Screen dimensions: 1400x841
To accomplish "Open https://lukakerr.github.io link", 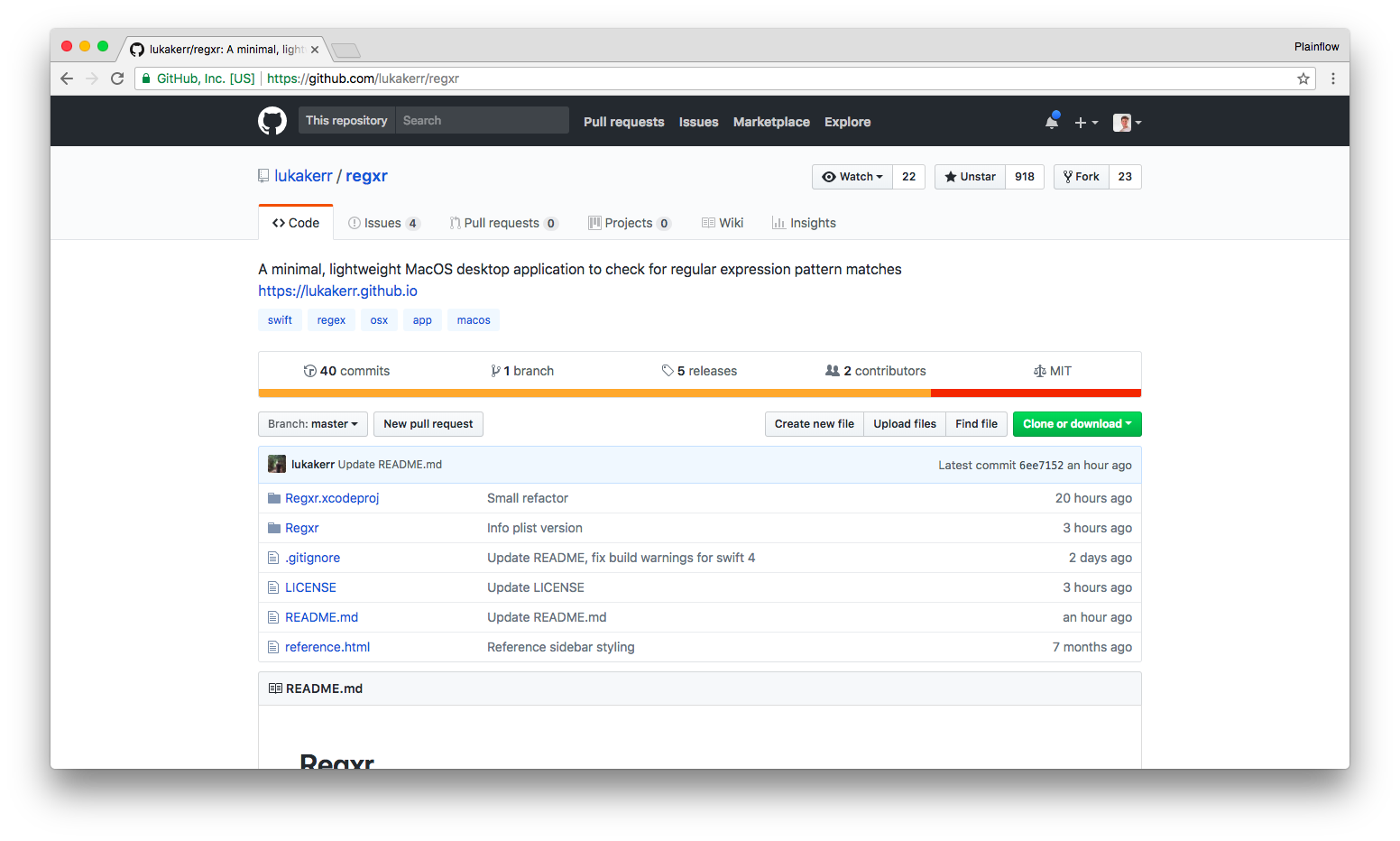I will [338, 291].
